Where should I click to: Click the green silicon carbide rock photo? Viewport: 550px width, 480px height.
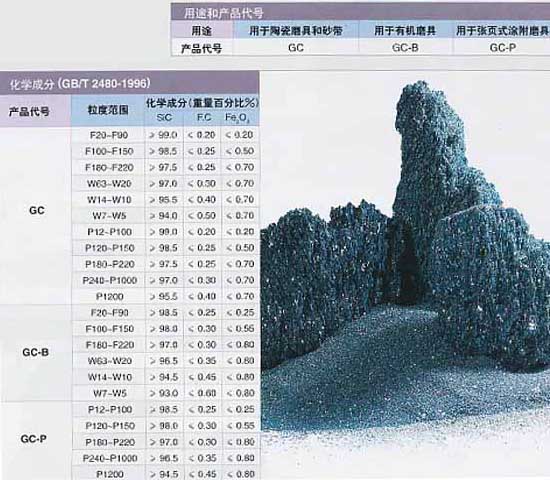405,275
